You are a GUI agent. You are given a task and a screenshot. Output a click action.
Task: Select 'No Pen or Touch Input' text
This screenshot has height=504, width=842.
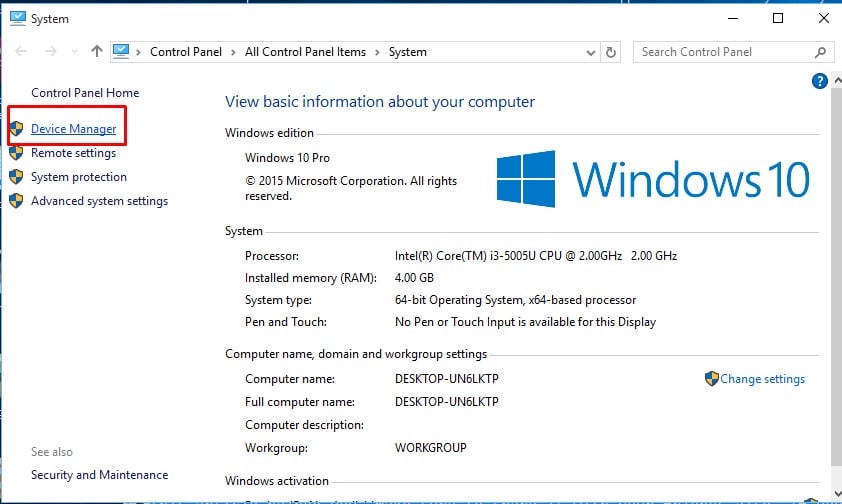[x=455, y=322]
